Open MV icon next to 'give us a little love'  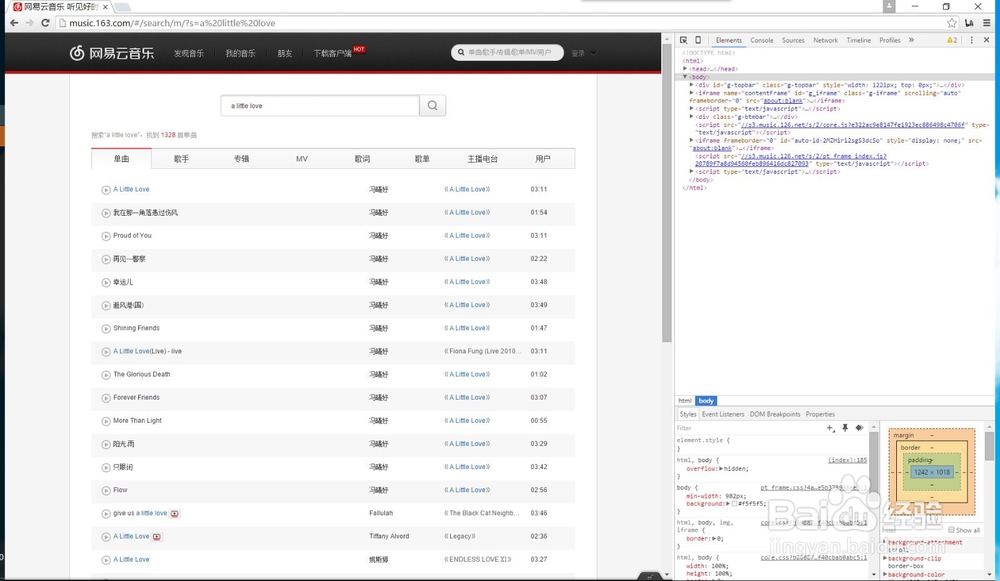pos(175,513)
